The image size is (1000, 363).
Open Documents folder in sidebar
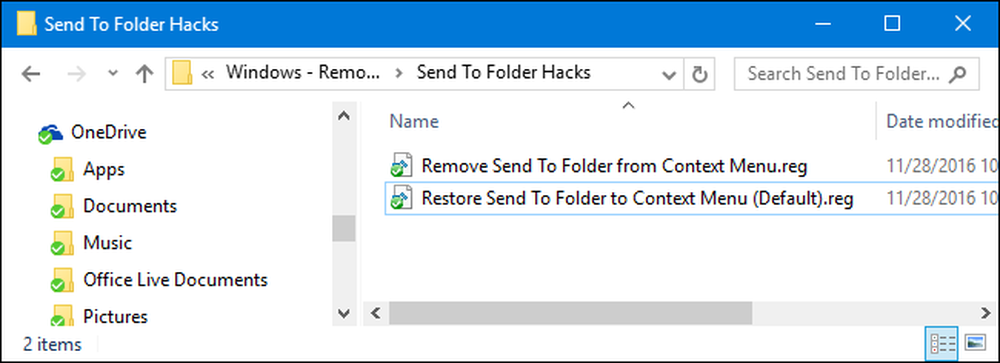pos(130,206)
